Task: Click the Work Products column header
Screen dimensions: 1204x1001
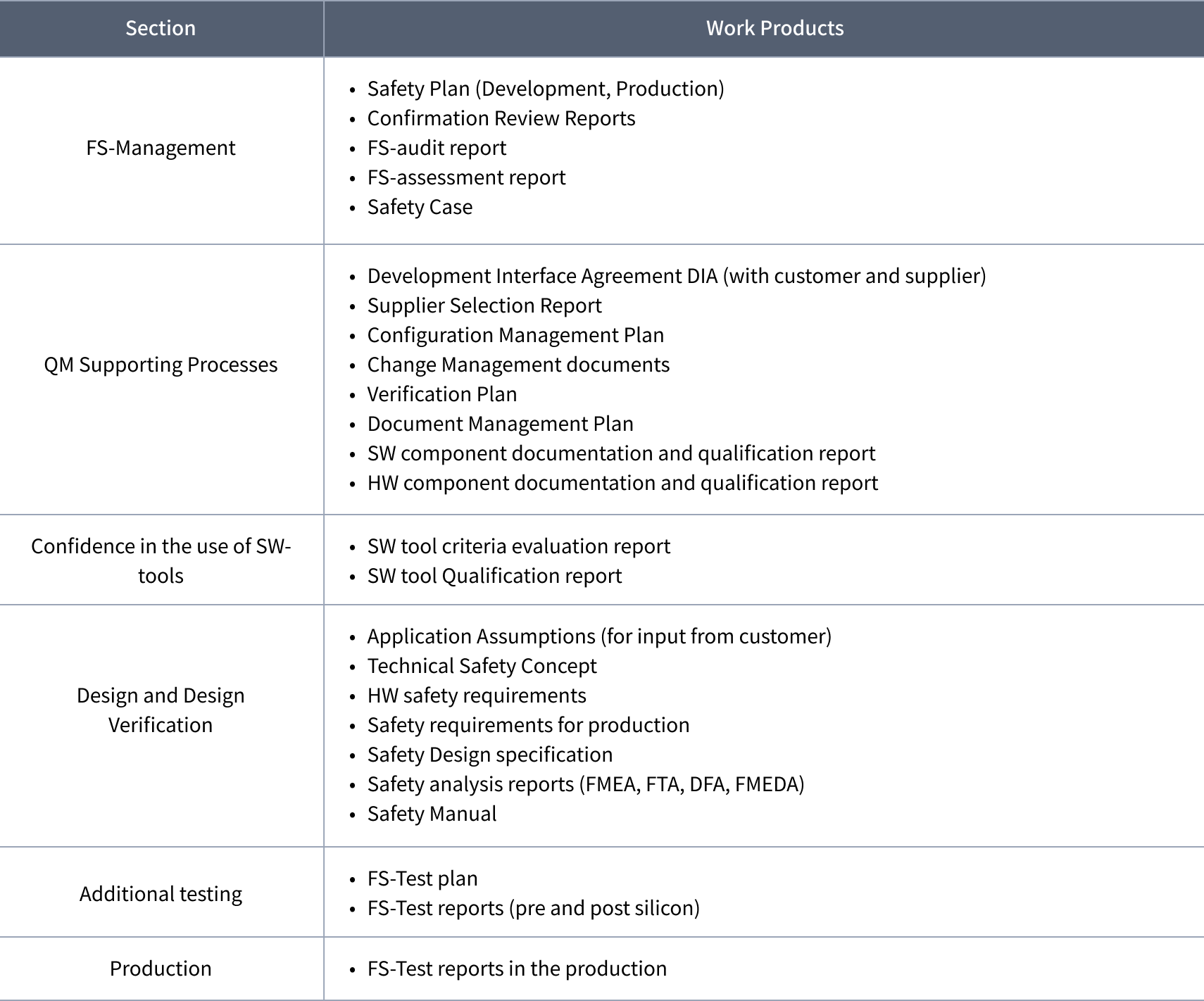Action: [x=775, y=28]
